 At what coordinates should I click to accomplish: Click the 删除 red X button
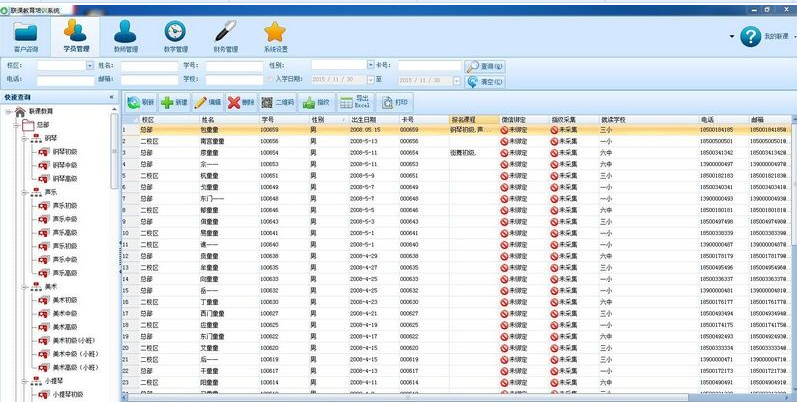(x=241, y=103)
